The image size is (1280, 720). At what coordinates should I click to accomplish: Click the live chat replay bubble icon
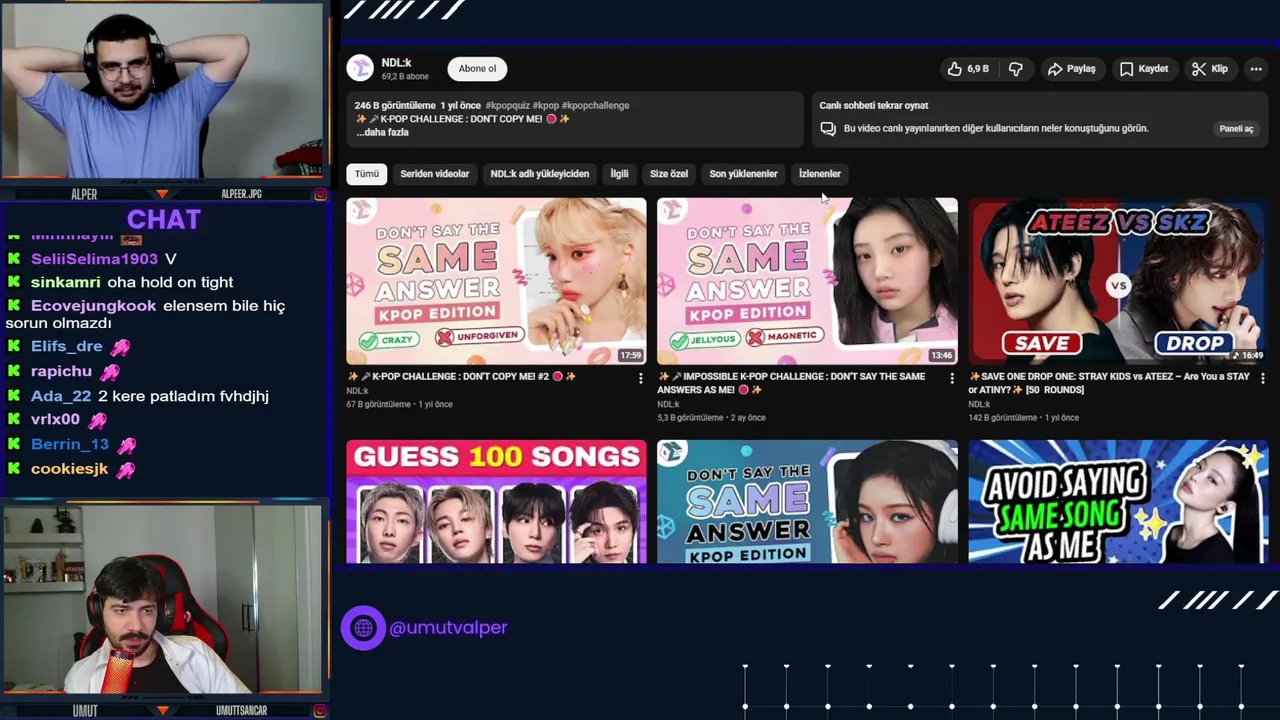tap(828, 128)
